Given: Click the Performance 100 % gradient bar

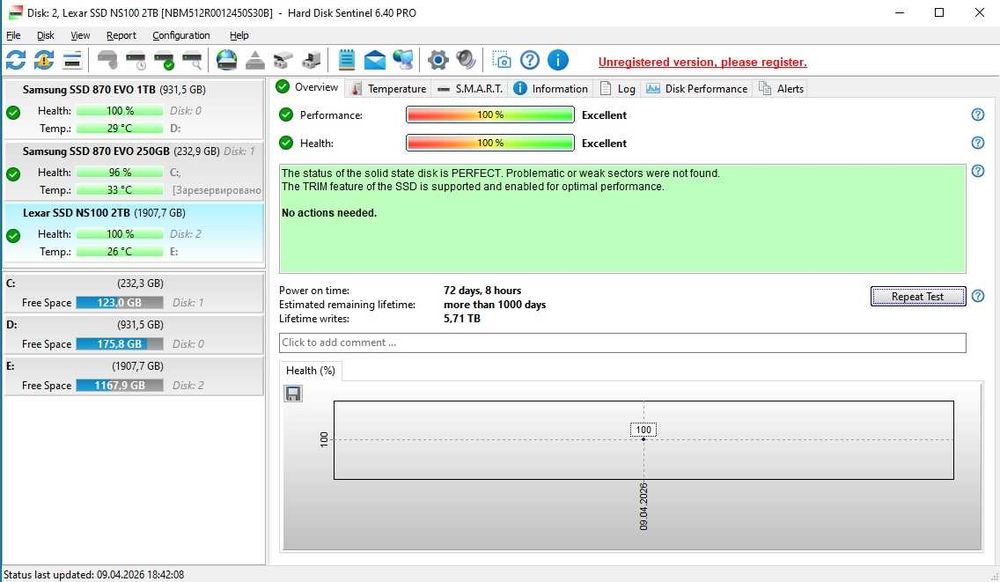Looking at the screenshot, I should 490,115.
